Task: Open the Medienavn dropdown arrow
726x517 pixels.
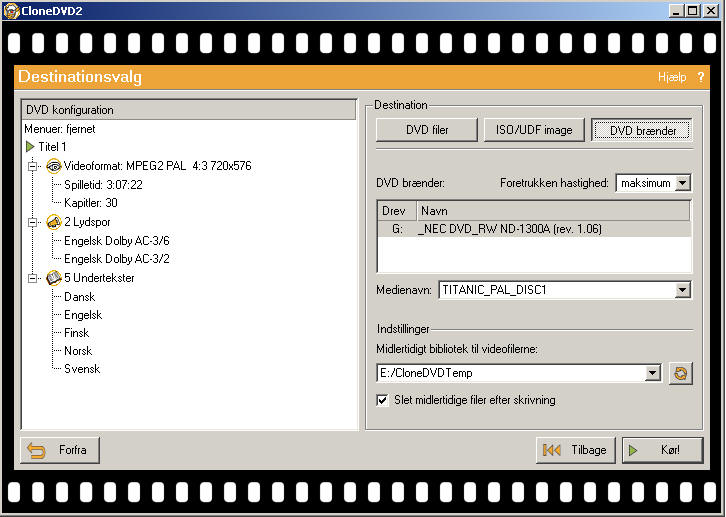Action: [682, 290]
